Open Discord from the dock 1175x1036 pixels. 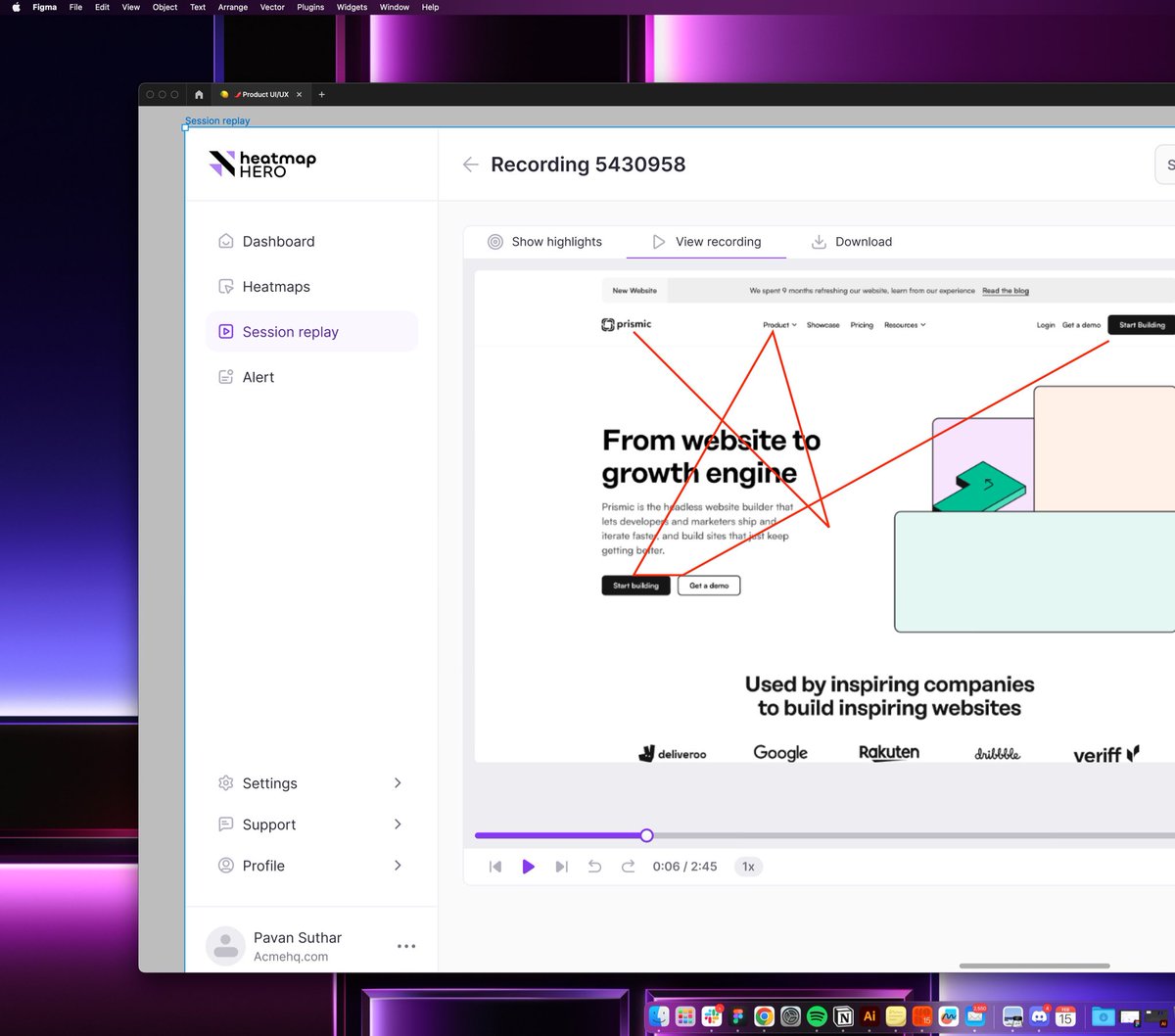(1039, 1016)
